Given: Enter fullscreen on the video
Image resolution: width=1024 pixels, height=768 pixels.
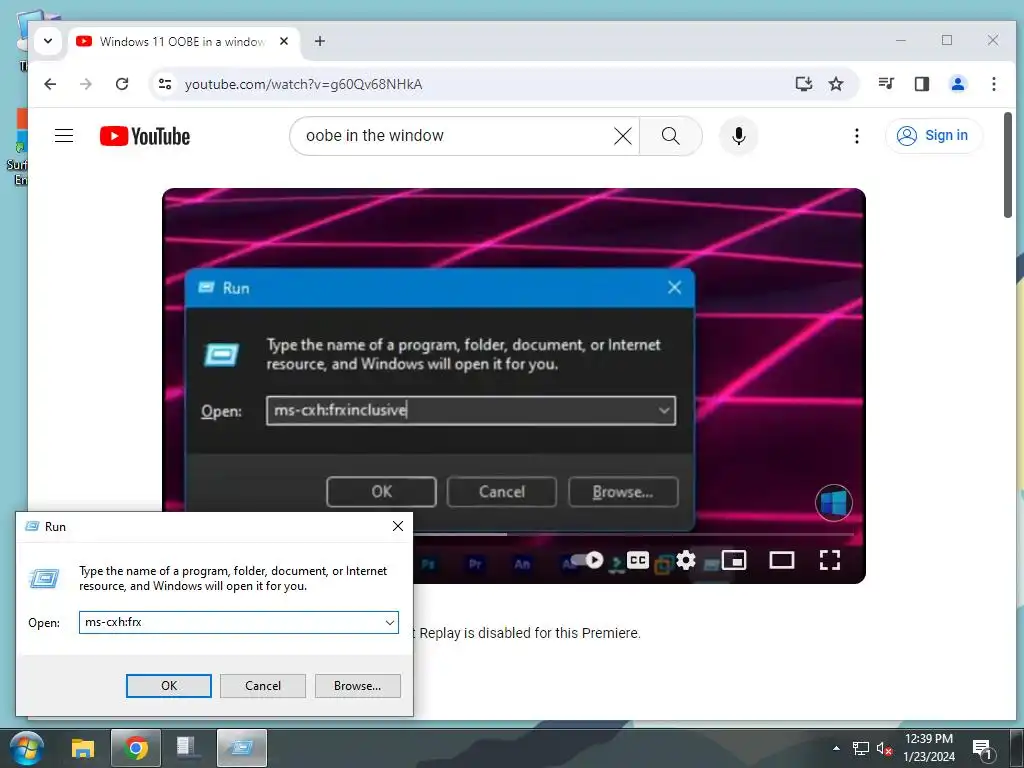Looking at the screenshot, I should tap(829, 560).
